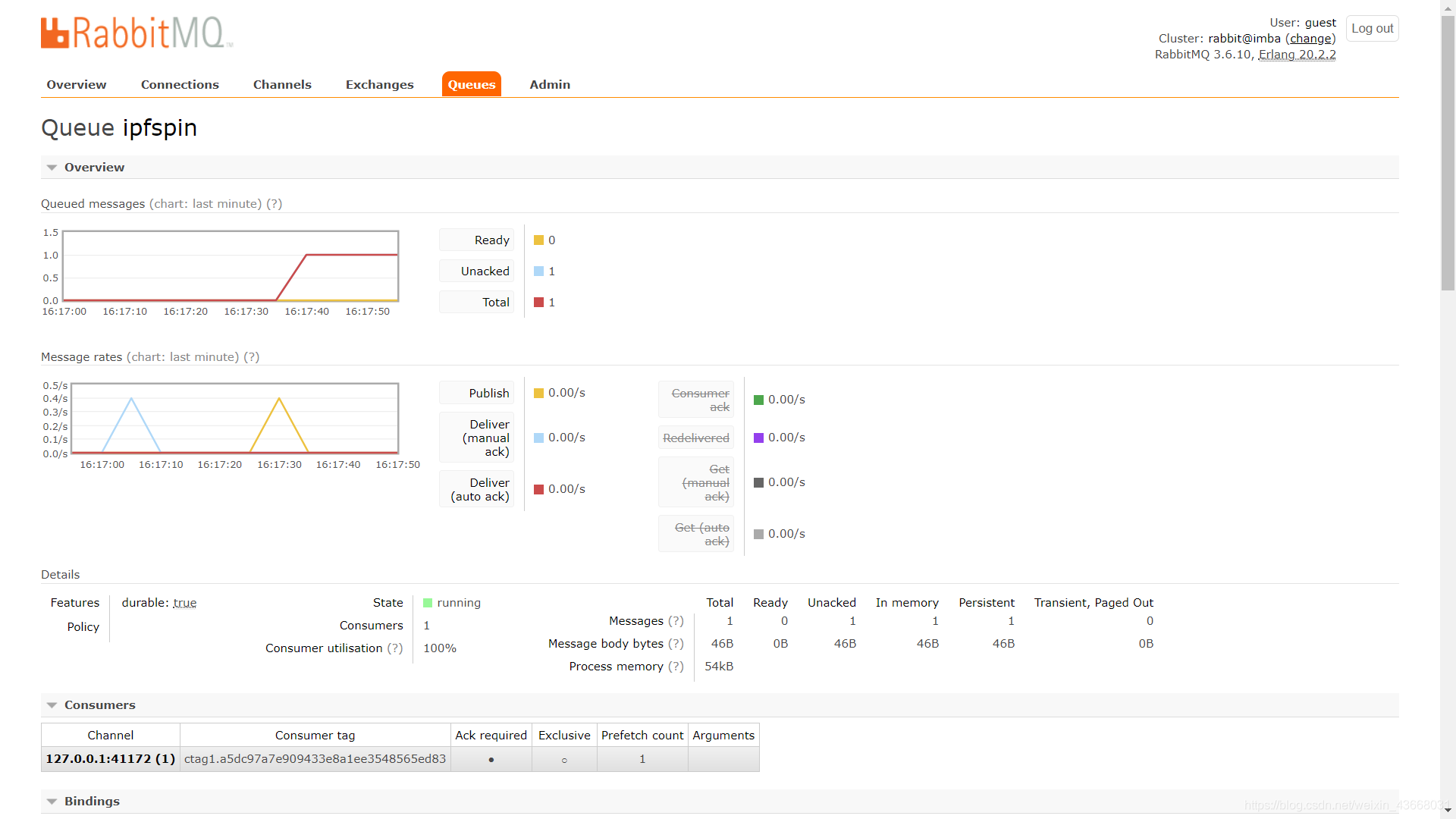Enable the Redelivered rate series

coord(696,438)
